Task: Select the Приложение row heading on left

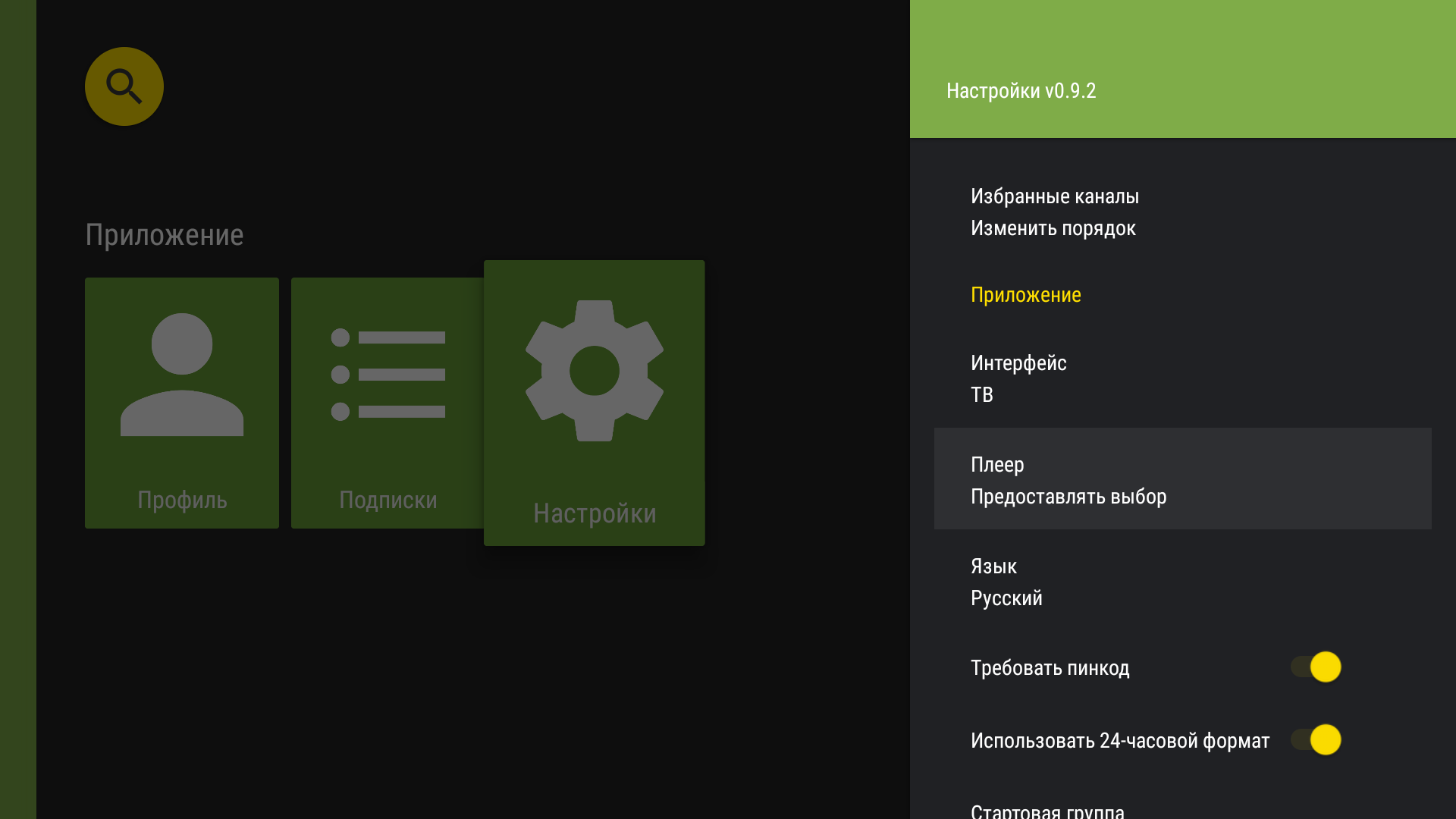Action: (165, 235)
